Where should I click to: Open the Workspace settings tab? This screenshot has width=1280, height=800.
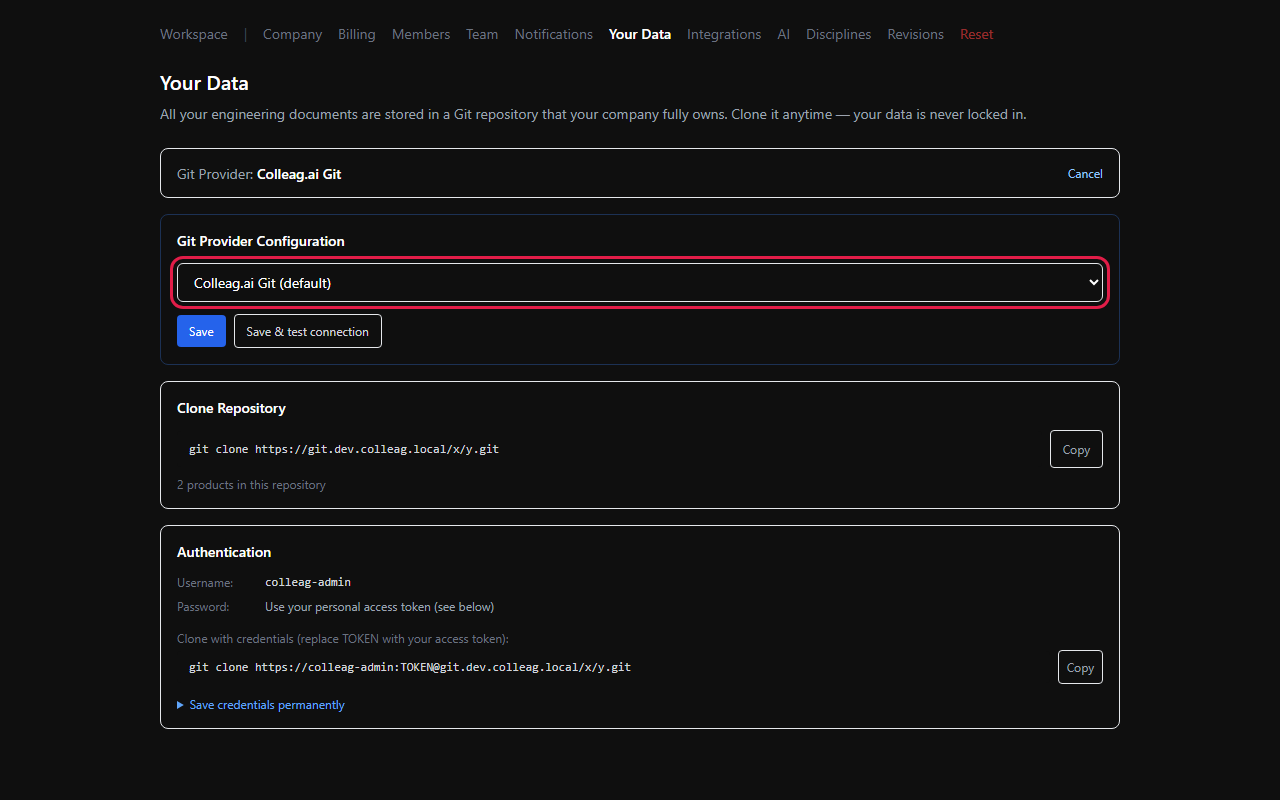(194, 34)
